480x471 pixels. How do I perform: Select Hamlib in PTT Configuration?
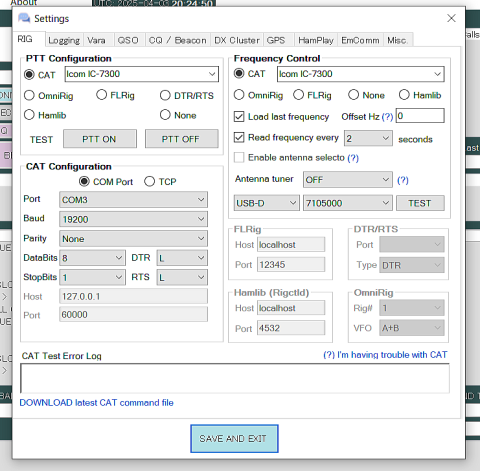[x=29, y=115]
